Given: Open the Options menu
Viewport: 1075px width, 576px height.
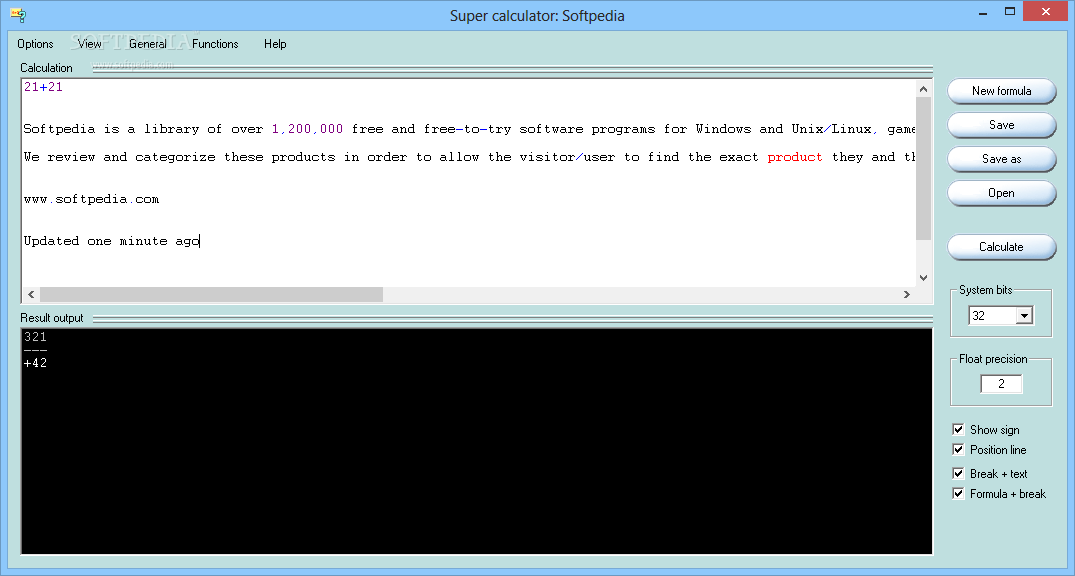Looking at the screenshot, I should coord(35,44).
